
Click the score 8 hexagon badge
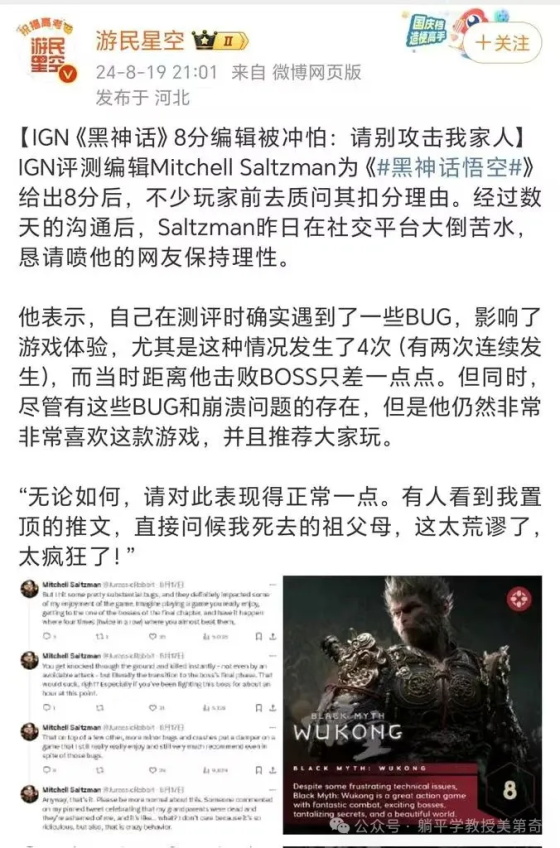[x=510, y=790]
